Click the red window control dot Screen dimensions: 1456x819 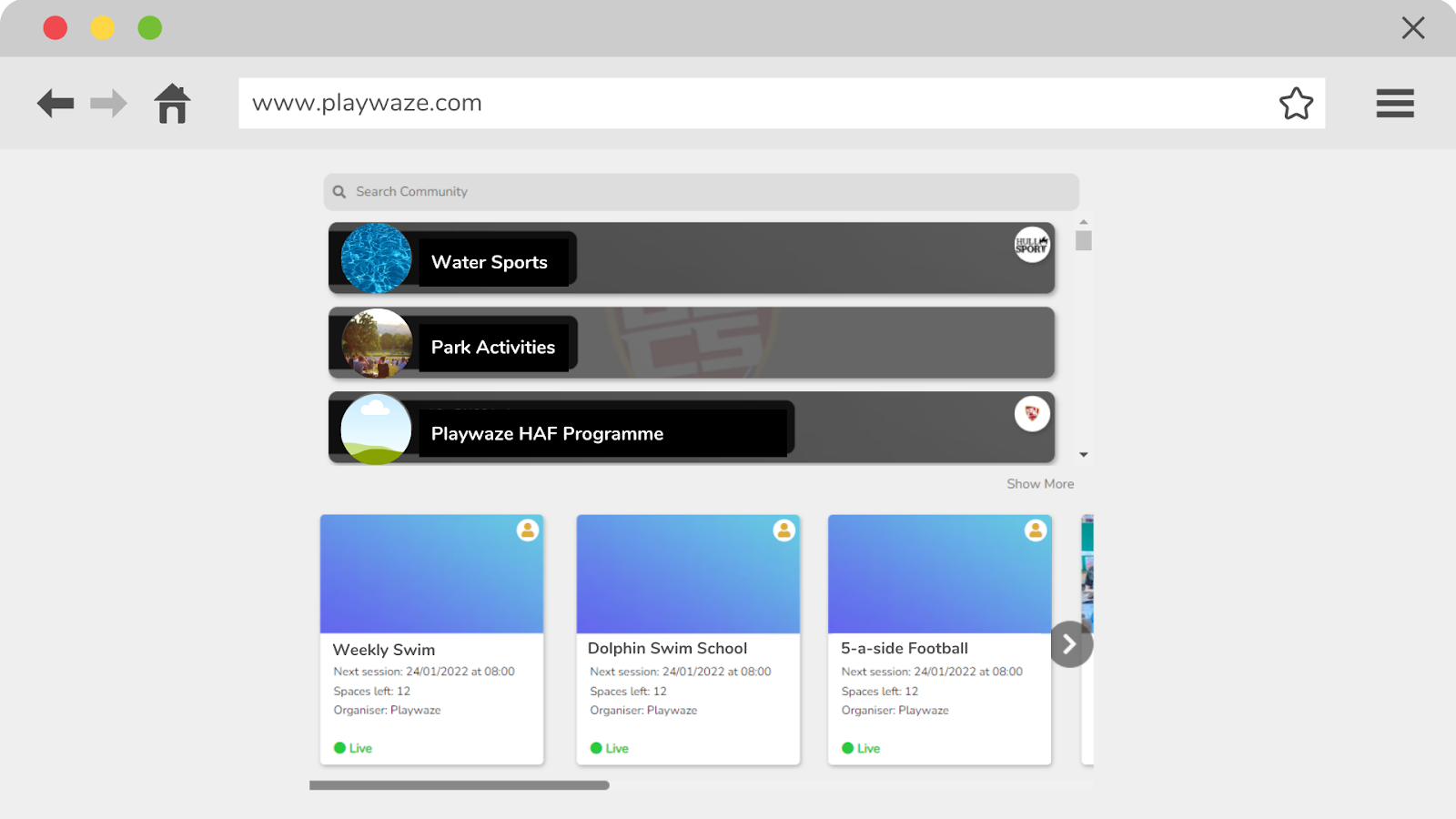pyautogui.click(x=56, y=28)
